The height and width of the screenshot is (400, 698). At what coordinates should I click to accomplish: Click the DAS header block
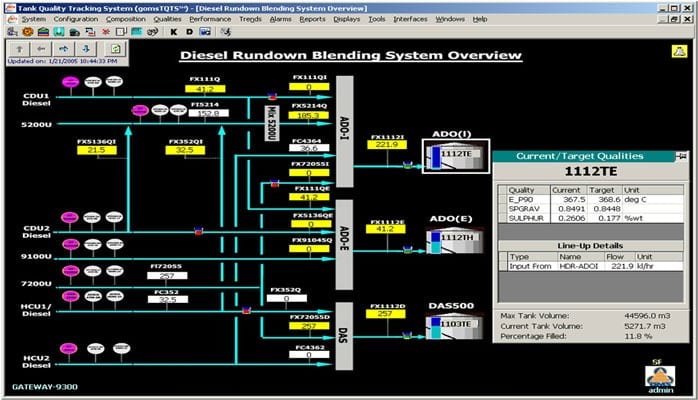(x=344, y=336)
